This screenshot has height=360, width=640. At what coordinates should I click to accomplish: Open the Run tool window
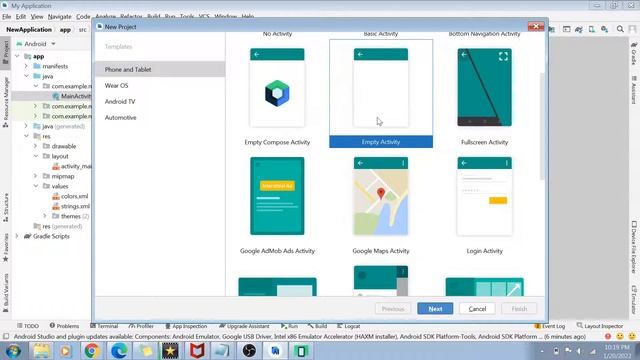coord(289,326)
